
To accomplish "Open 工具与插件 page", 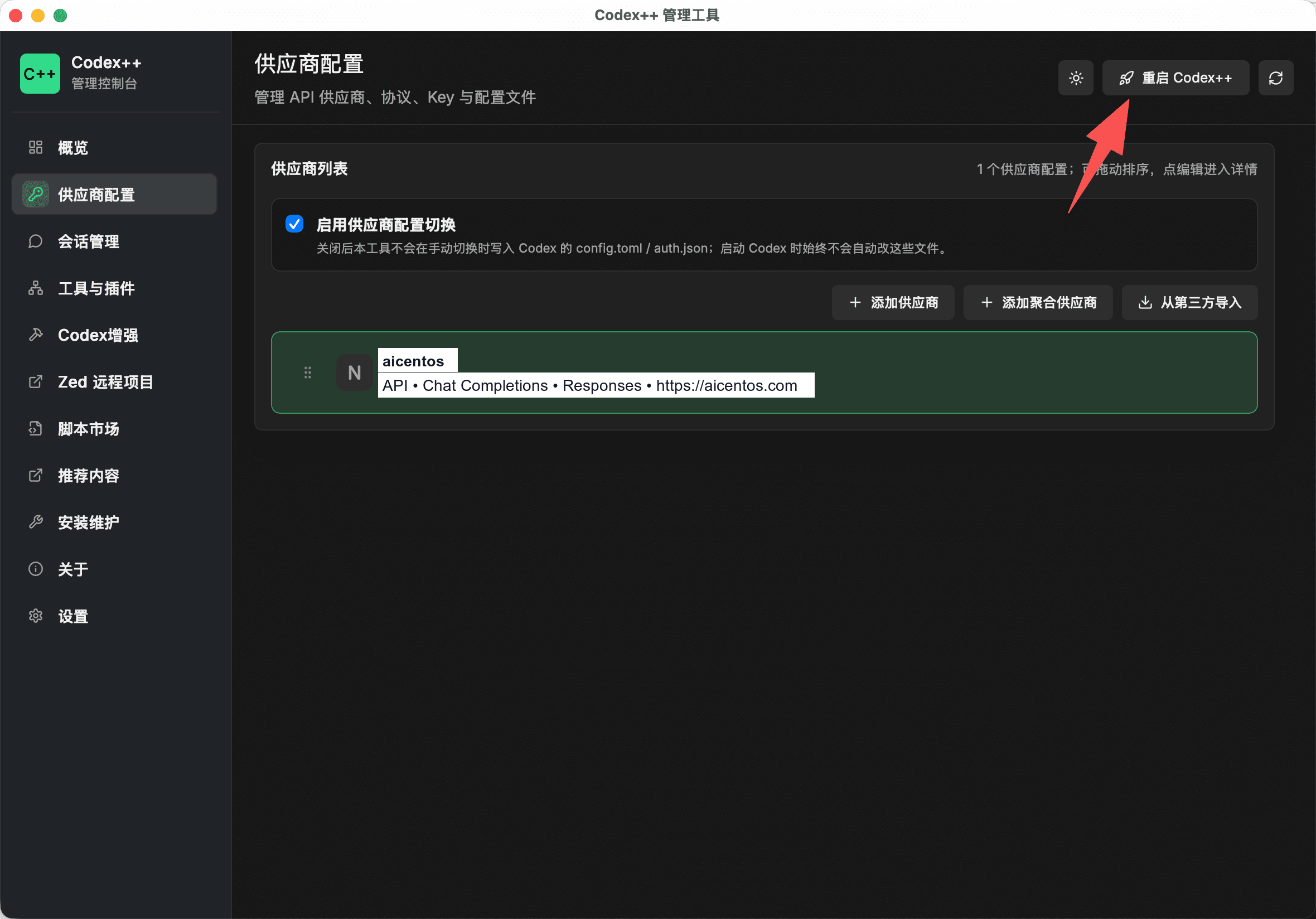I will pyautogui.click(x=114, y=288).
